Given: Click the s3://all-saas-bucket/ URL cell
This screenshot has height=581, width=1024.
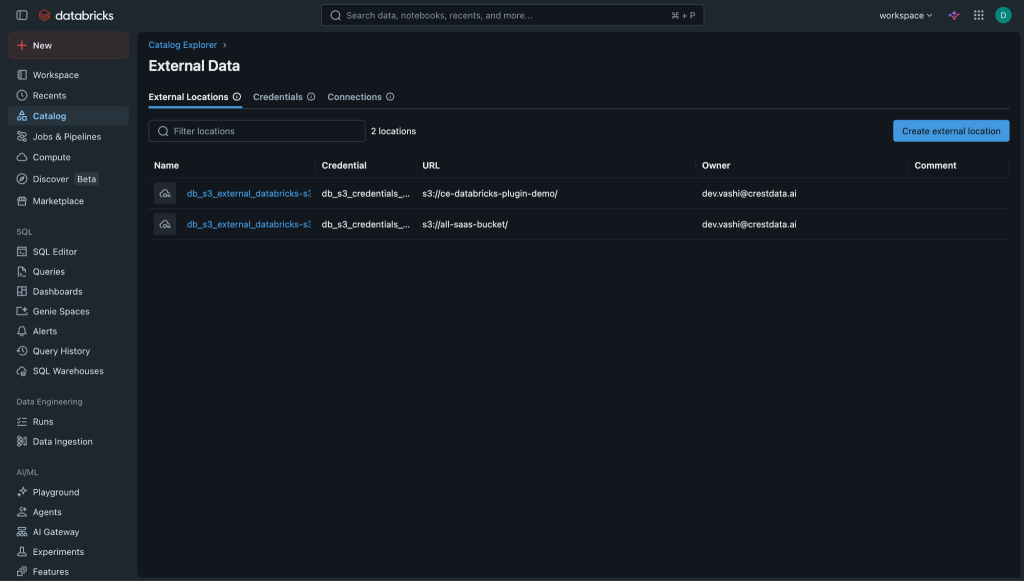Looking at the screenshot, I should tap(465, 224).
